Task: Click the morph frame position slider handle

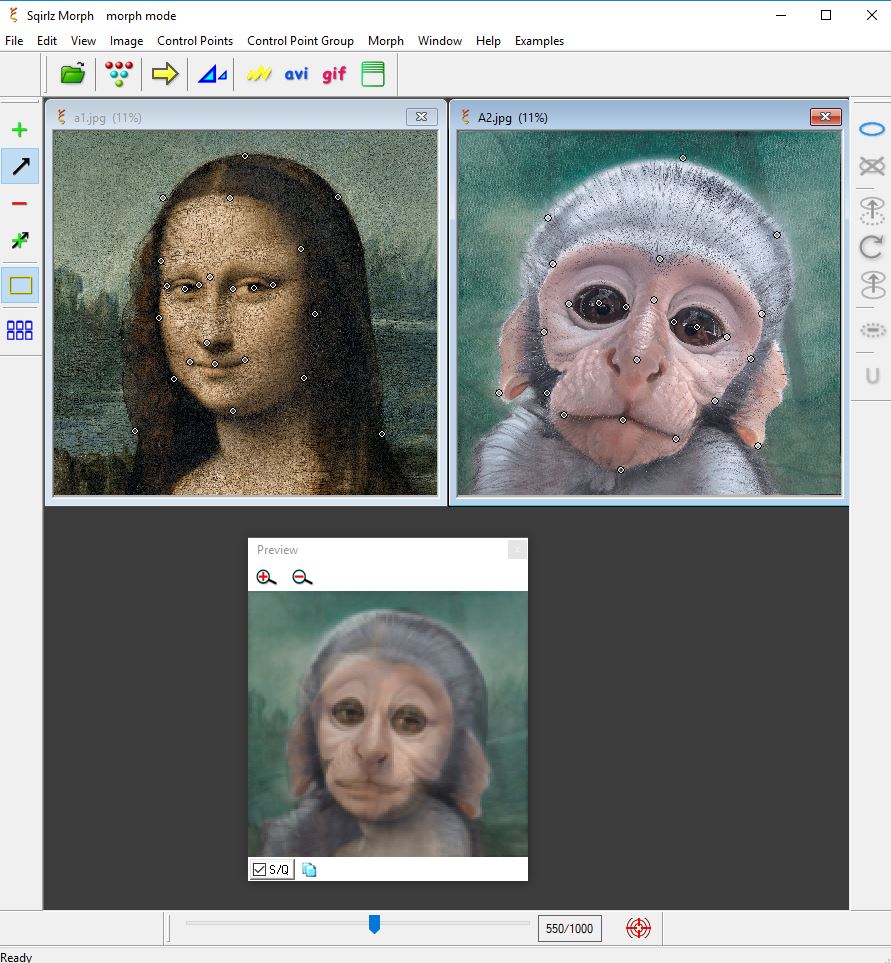Action: coord(374,924)
